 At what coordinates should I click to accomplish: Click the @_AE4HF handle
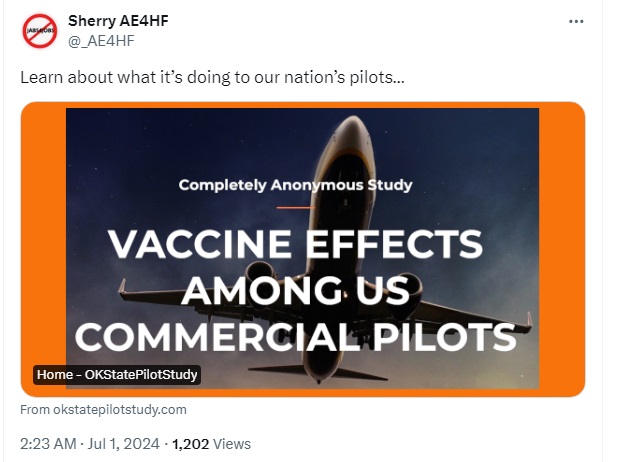pos(101,41)
